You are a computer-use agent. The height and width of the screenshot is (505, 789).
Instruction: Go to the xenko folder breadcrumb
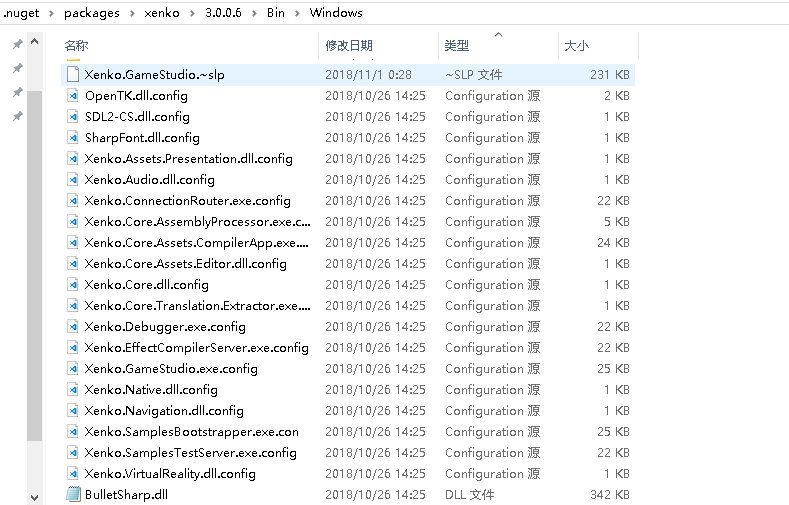click(x=162, y=13)
